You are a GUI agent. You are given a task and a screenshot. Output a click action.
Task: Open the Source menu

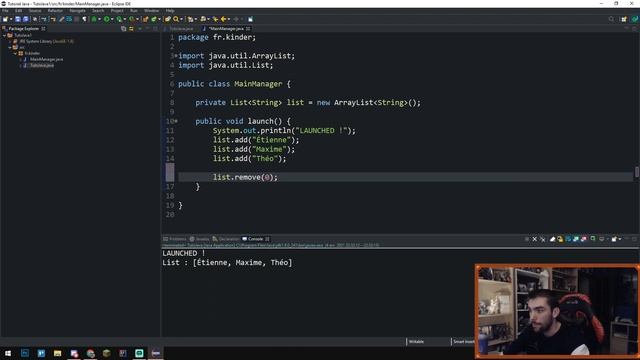click(x=35, y=11)
